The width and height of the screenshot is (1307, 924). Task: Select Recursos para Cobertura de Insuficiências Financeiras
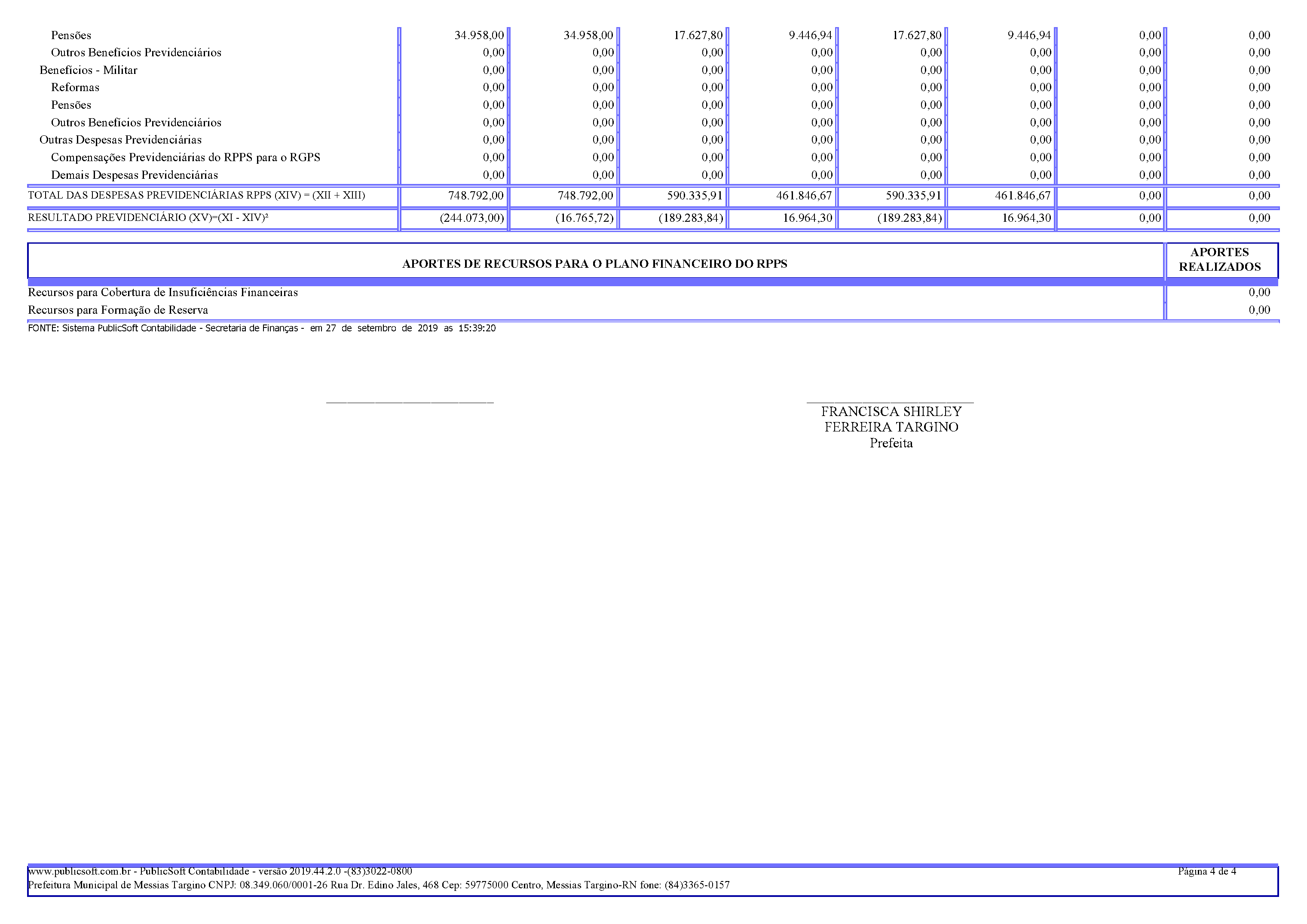click(x=163, y=292)
